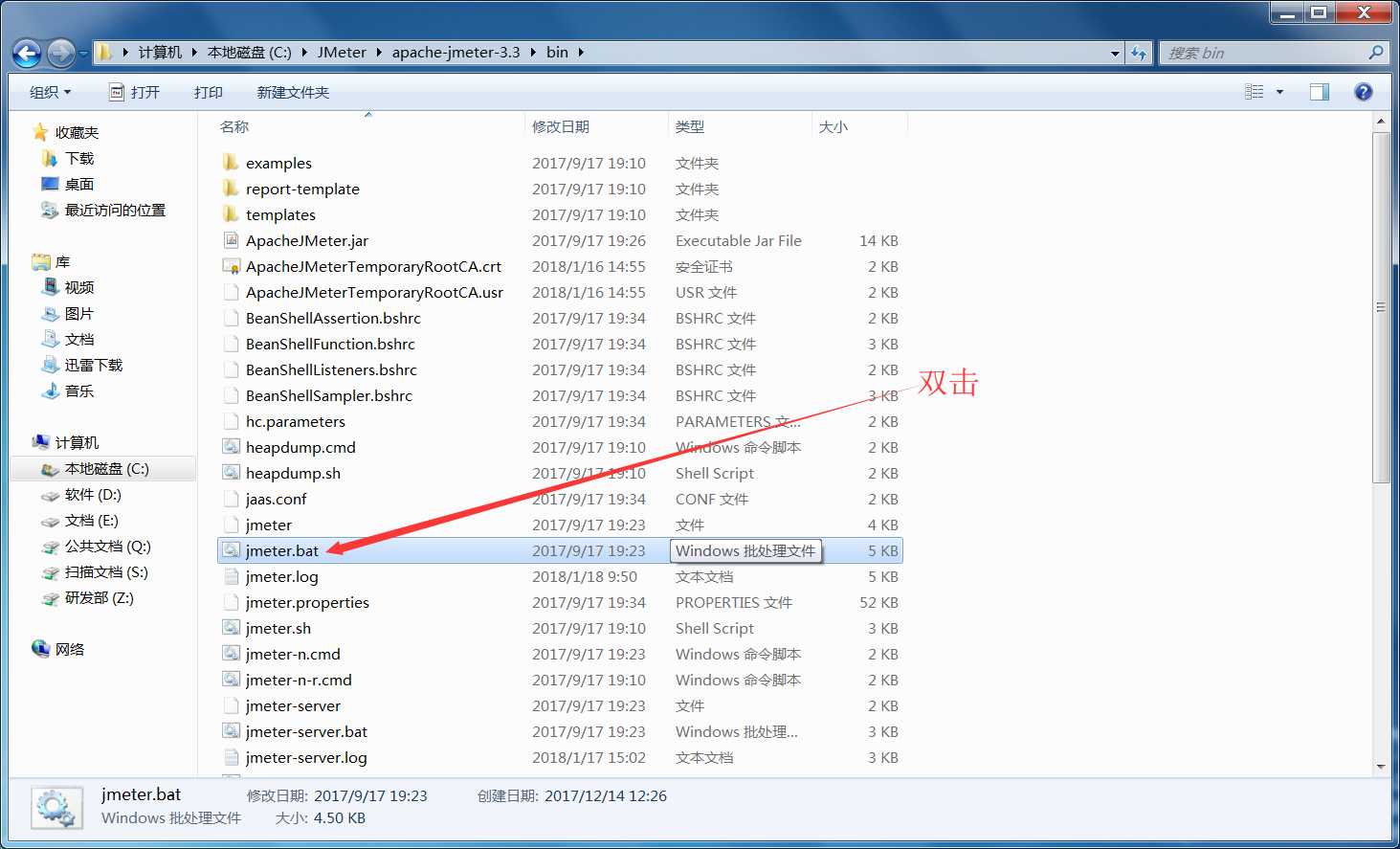The image size is (1400, 849).
Task: Click the 本地磁盘 (C:) breadcrumb segment
Action: 249,52
